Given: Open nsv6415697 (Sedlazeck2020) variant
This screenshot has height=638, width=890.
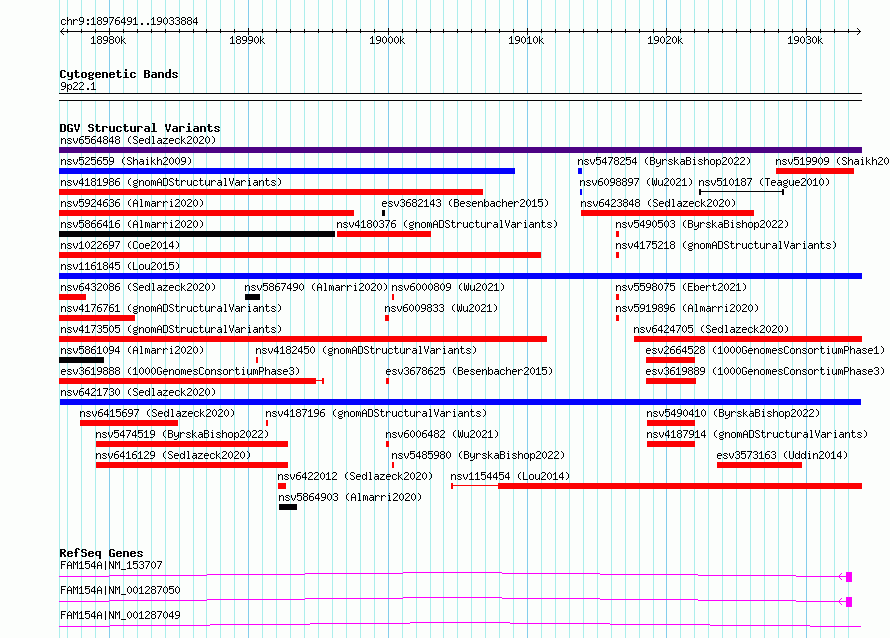Looking at the screenshot, I should pyautogui.click(x=157, y=413).
